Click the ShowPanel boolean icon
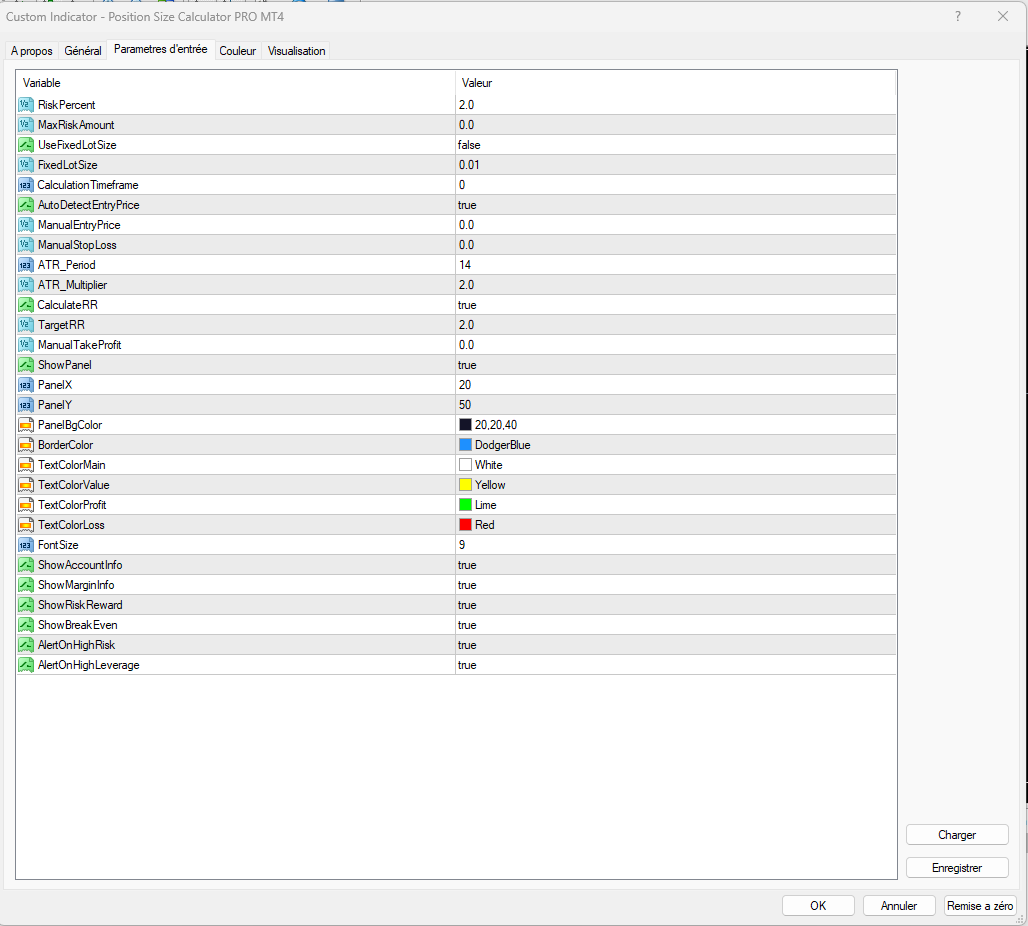Screen dimensions: 1028x926 click(x=26, y=365)
